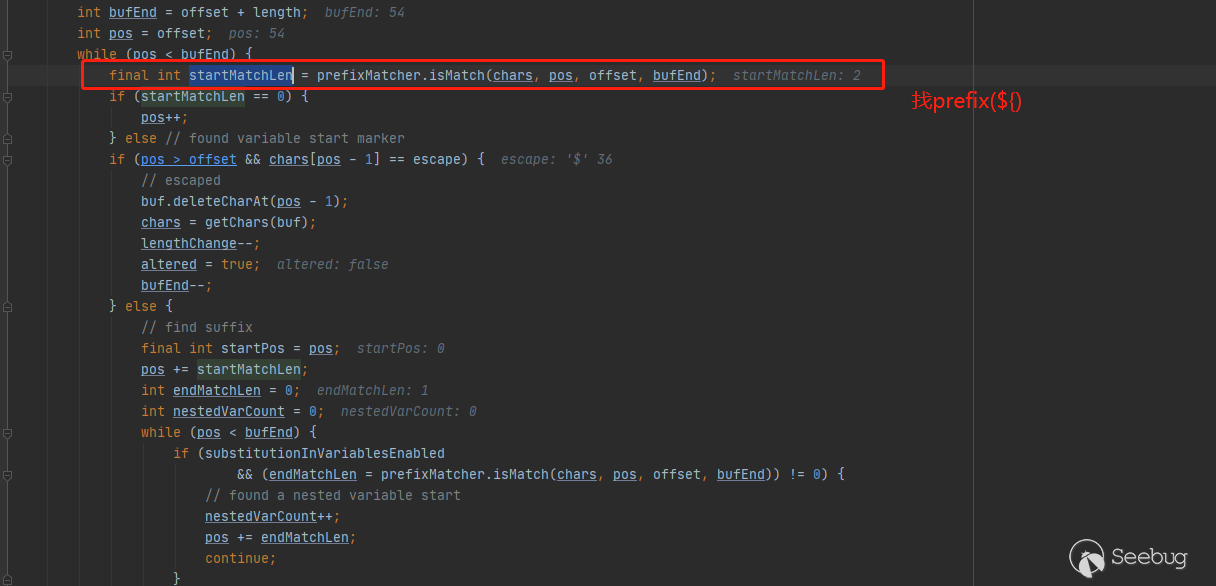Click the substitutionInVariablesEnabled identifier
The image size is (1216, 586).
(324, 453)
